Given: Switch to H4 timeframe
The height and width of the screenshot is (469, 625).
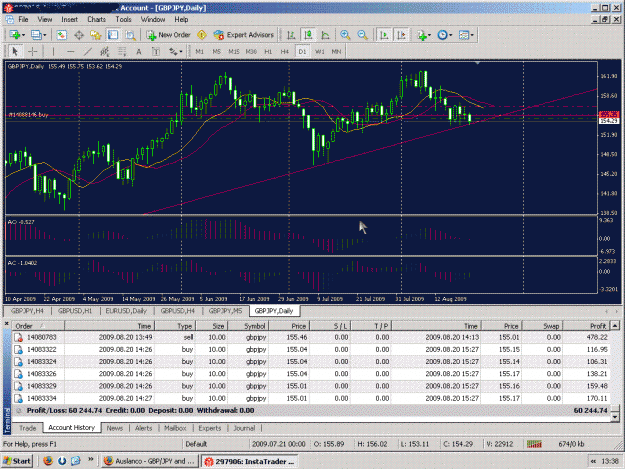Looking at the screenshot, I should (285, 51).
